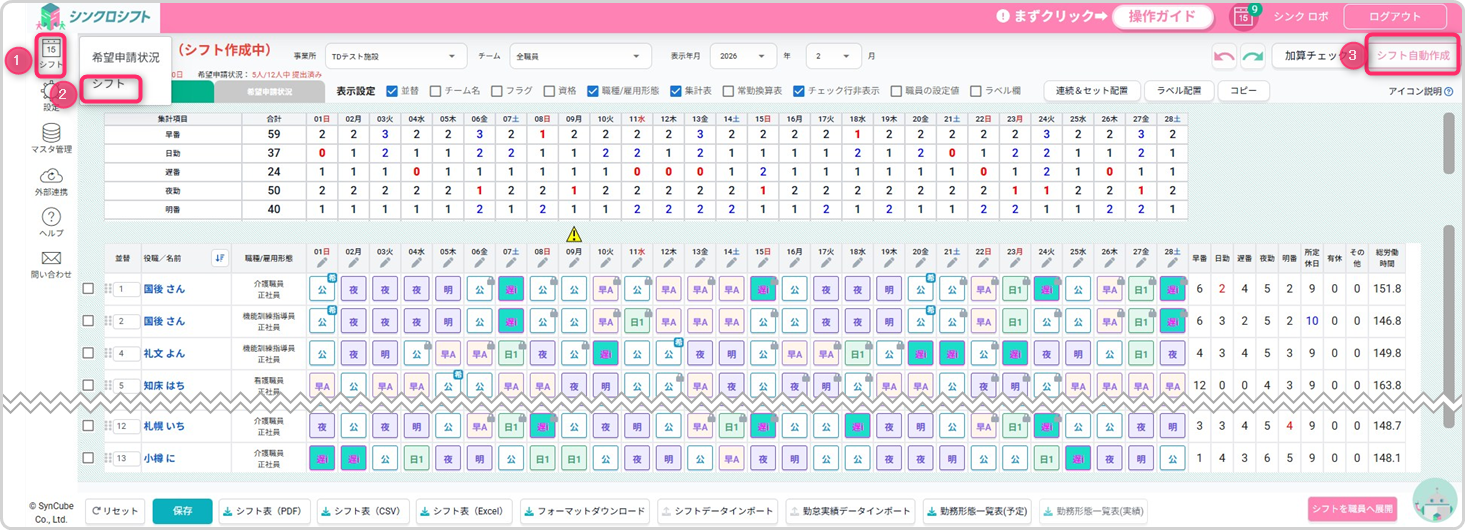This screenshot has height=530, width=1465.
Task: Toggle the チェック行非表示 checkbox
Action: 799,91
